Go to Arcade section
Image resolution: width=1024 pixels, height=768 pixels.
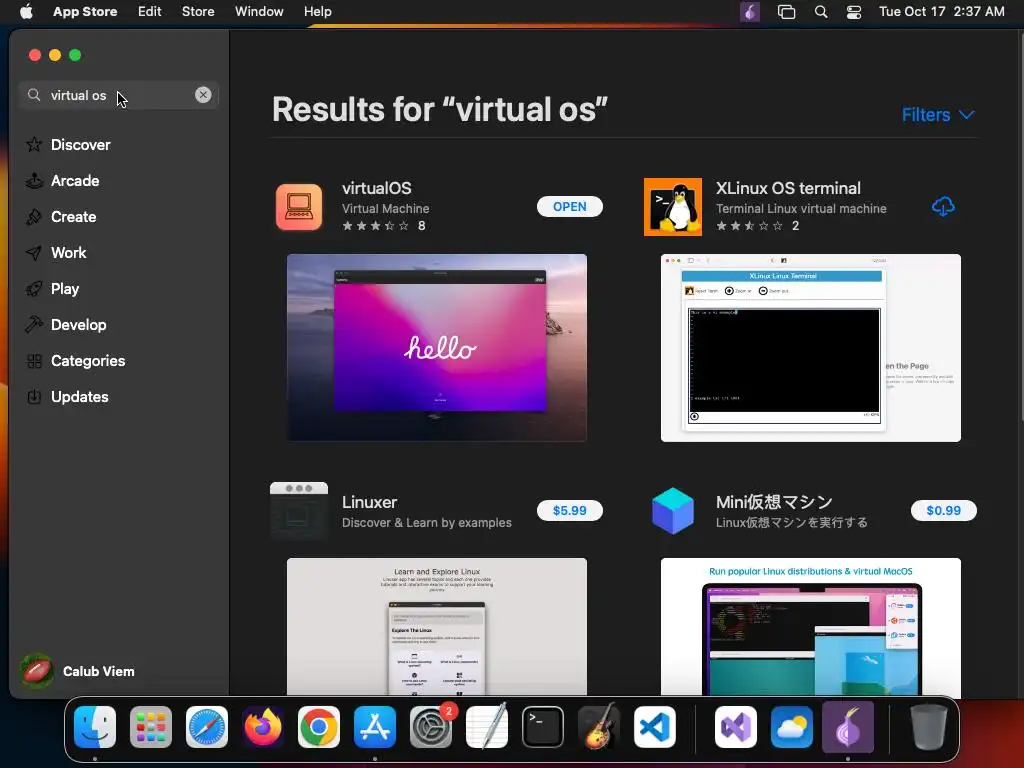[75, 181]
